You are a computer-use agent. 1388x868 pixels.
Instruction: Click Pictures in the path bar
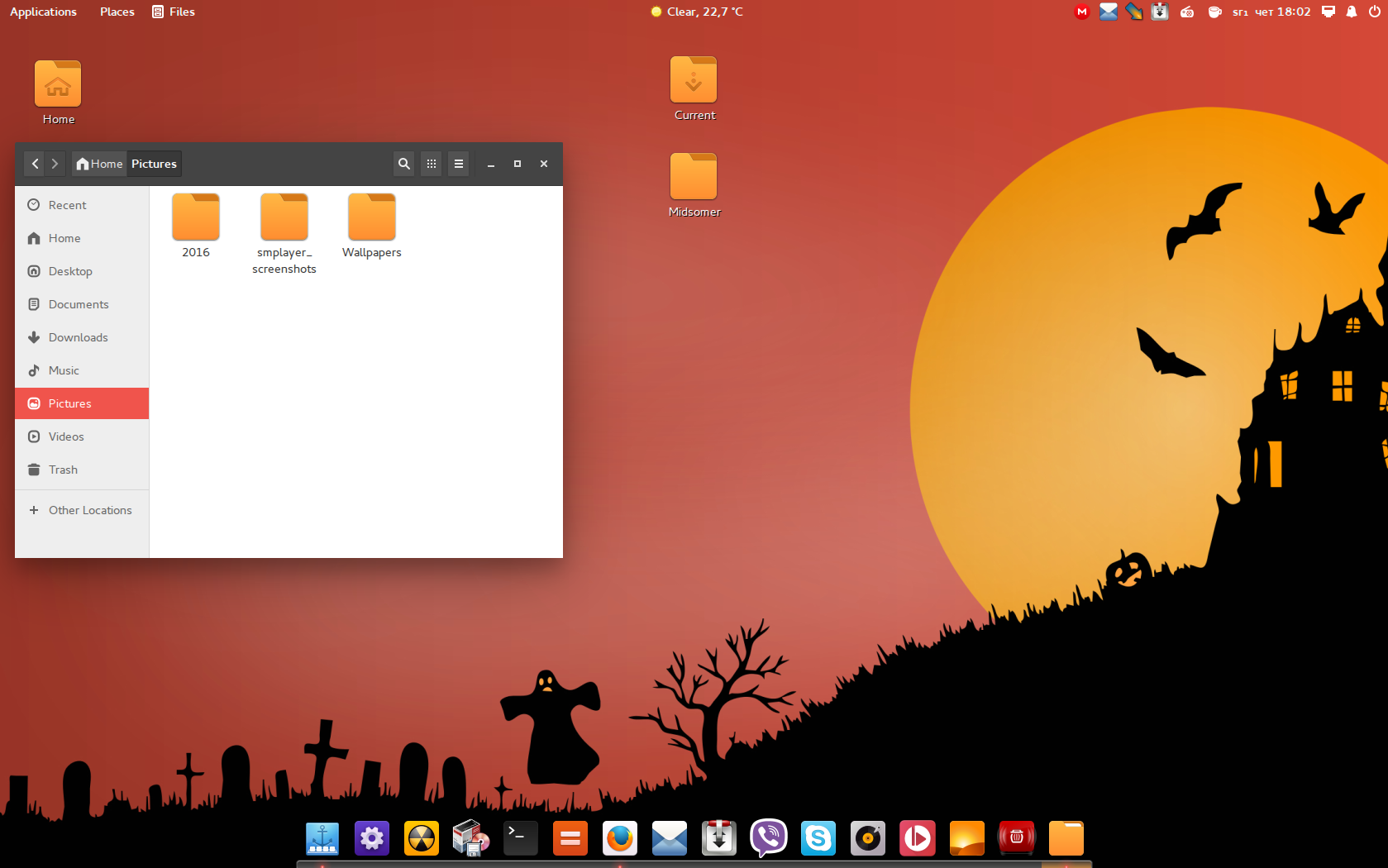click(154, 164)
